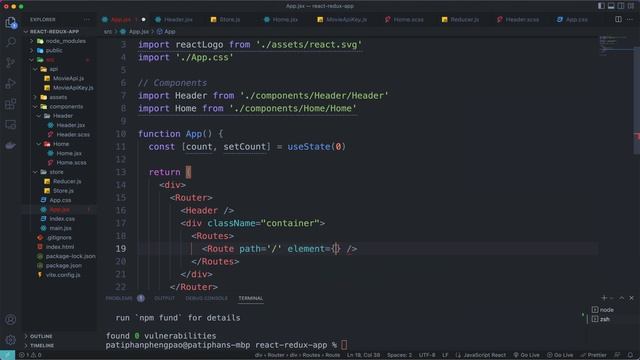
Task: Click Ln 19, Col 38 cursor position
Action: (364, 355)
